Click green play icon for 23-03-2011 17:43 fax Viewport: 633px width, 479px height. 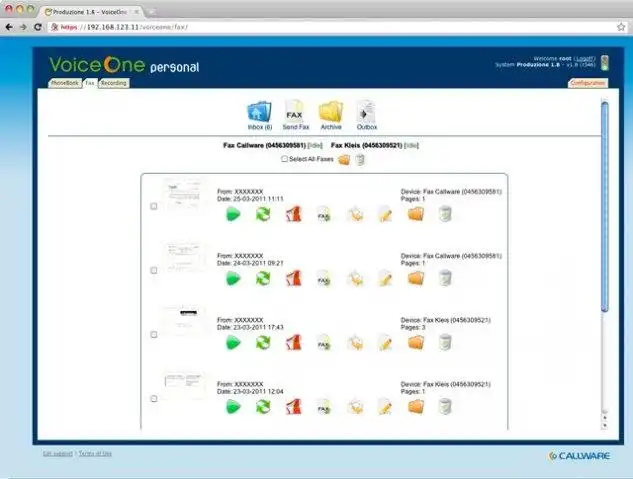point(233,343)
